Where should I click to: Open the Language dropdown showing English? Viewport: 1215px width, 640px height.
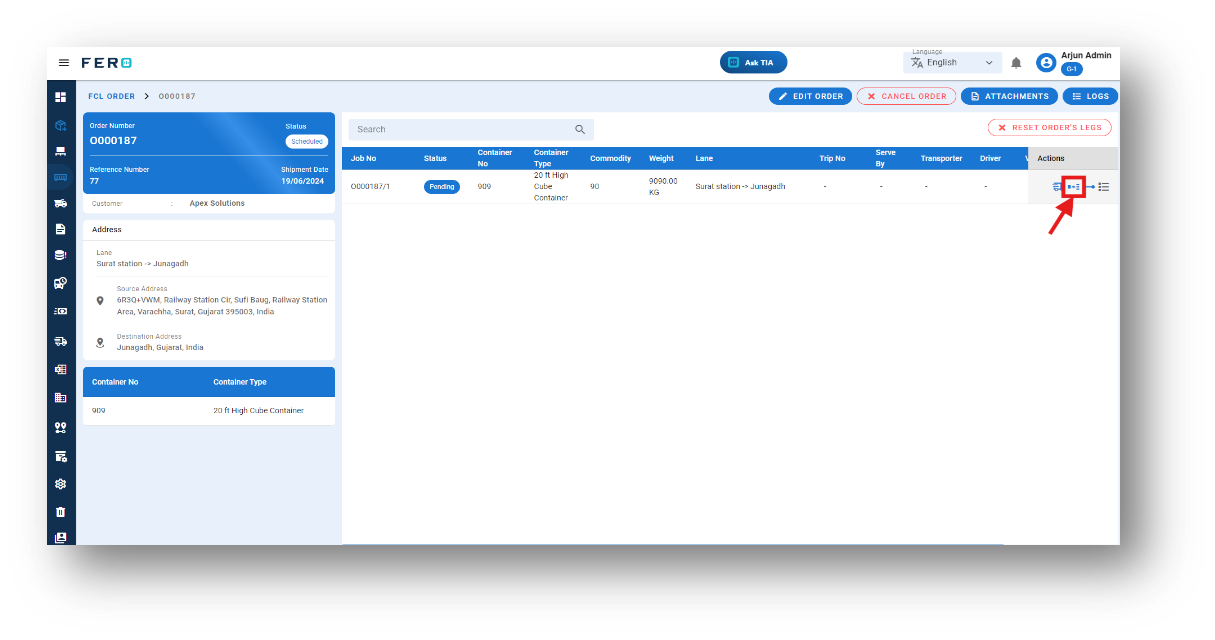[953, 62]
